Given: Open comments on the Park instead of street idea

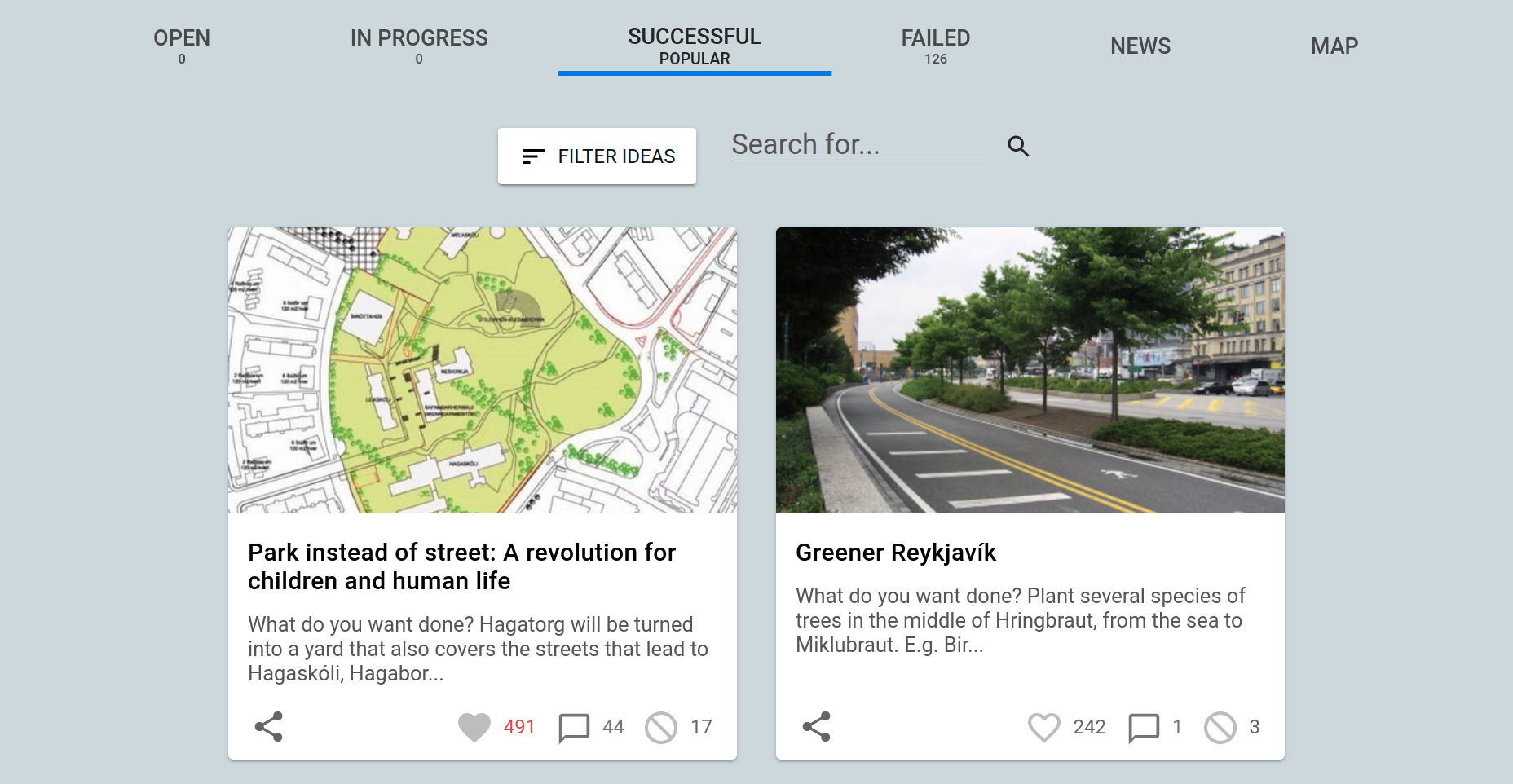Looking at the screenshot, I should (x=574, y=727).
